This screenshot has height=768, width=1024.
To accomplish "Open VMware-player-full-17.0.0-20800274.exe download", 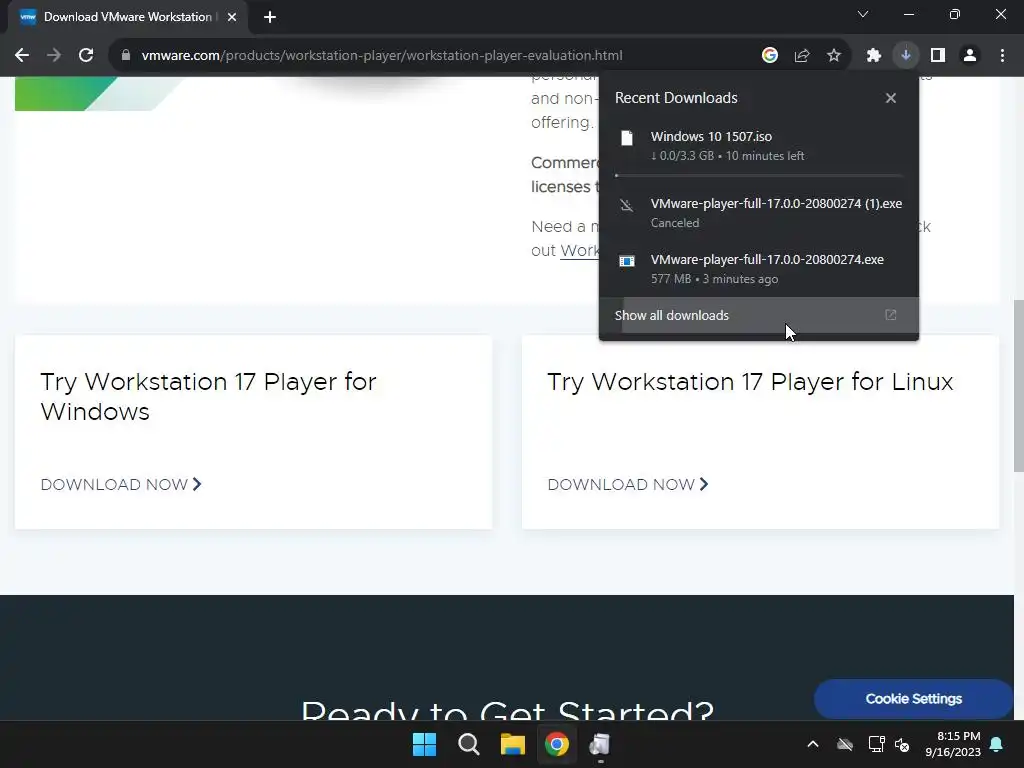I will [759, 269].
